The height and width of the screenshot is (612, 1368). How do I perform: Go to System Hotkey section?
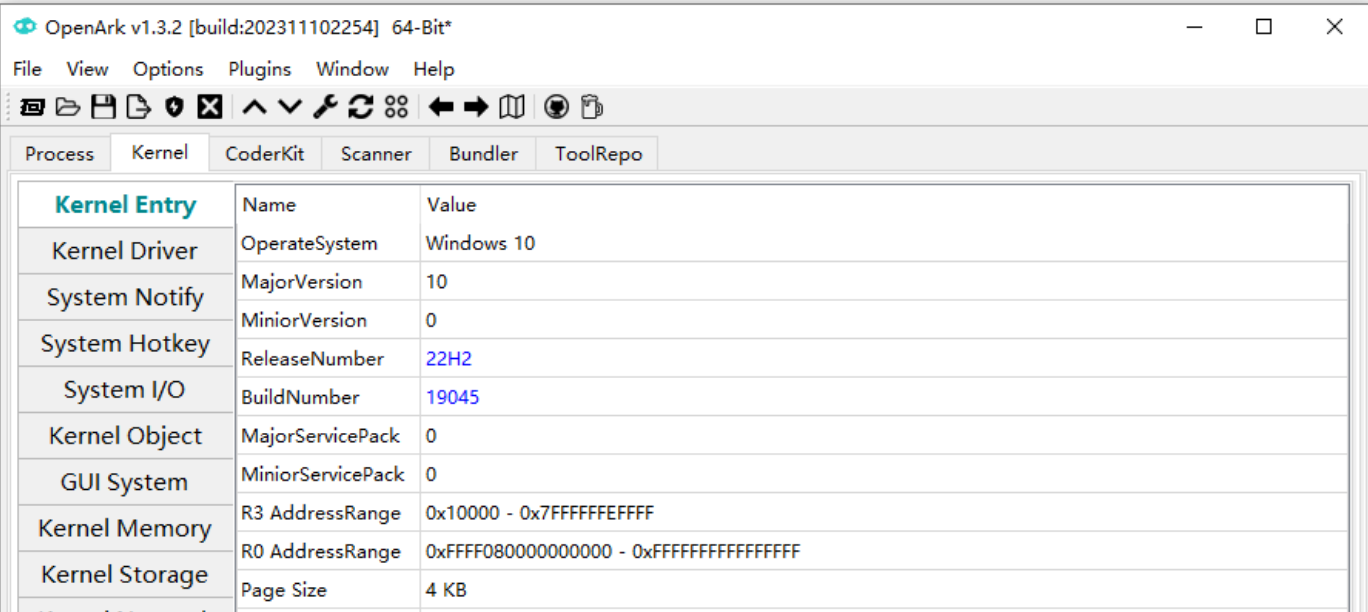pos(125,344)
